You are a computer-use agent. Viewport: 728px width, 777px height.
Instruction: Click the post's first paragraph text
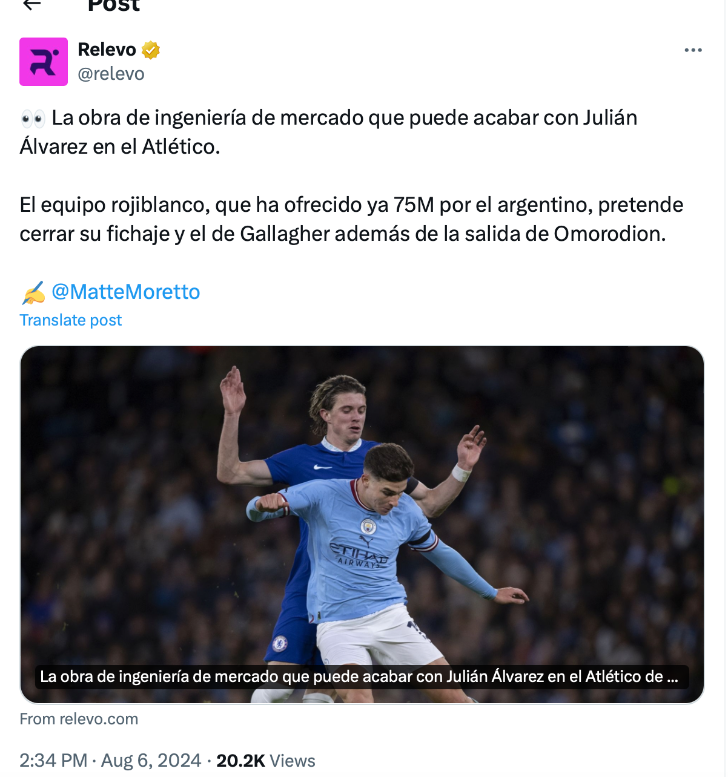(329, 132)
